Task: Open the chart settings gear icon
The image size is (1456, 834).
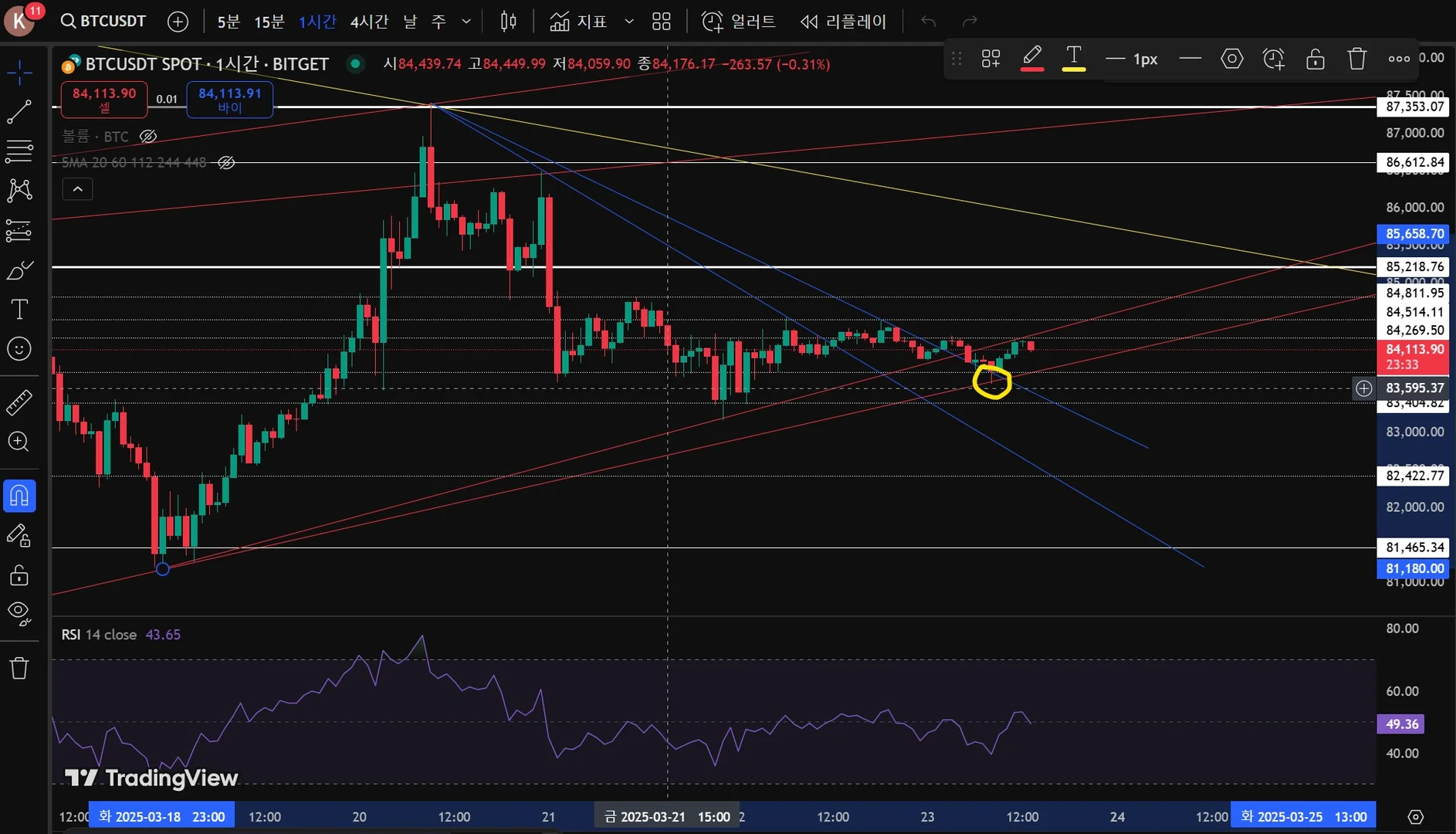Action: click(x=1416, y=817)
